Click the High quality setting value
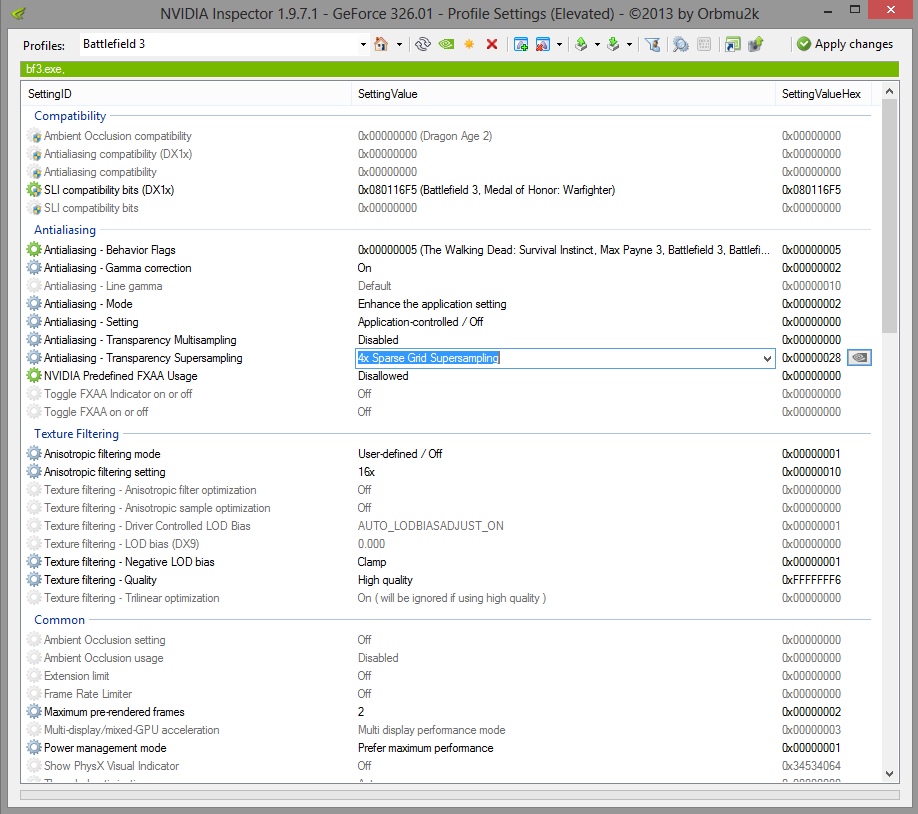The height and width of the screenshot is (814, 918). (385, 580)
